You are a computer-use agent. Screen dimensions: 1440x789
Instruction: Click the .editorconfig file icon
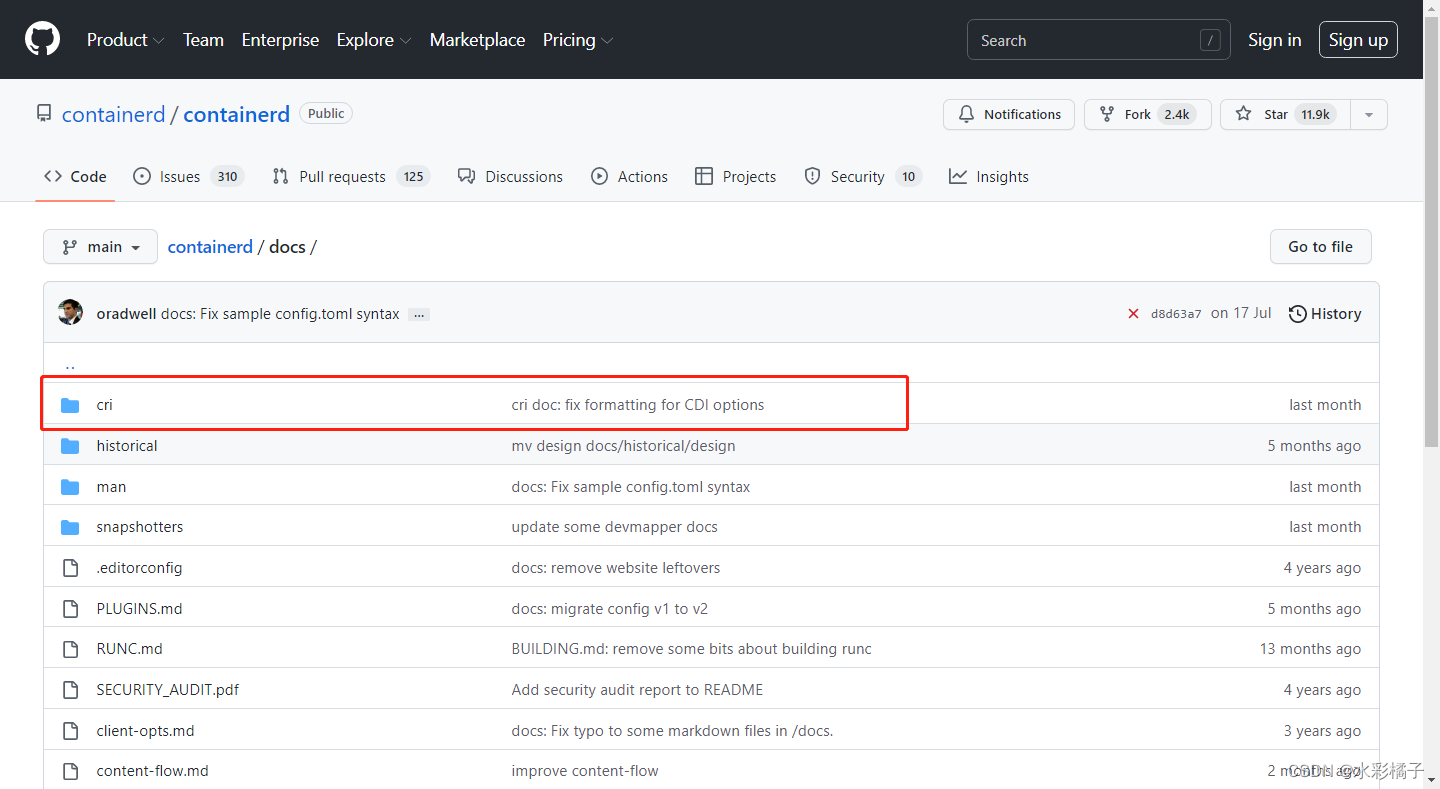(x=70, y=568)
